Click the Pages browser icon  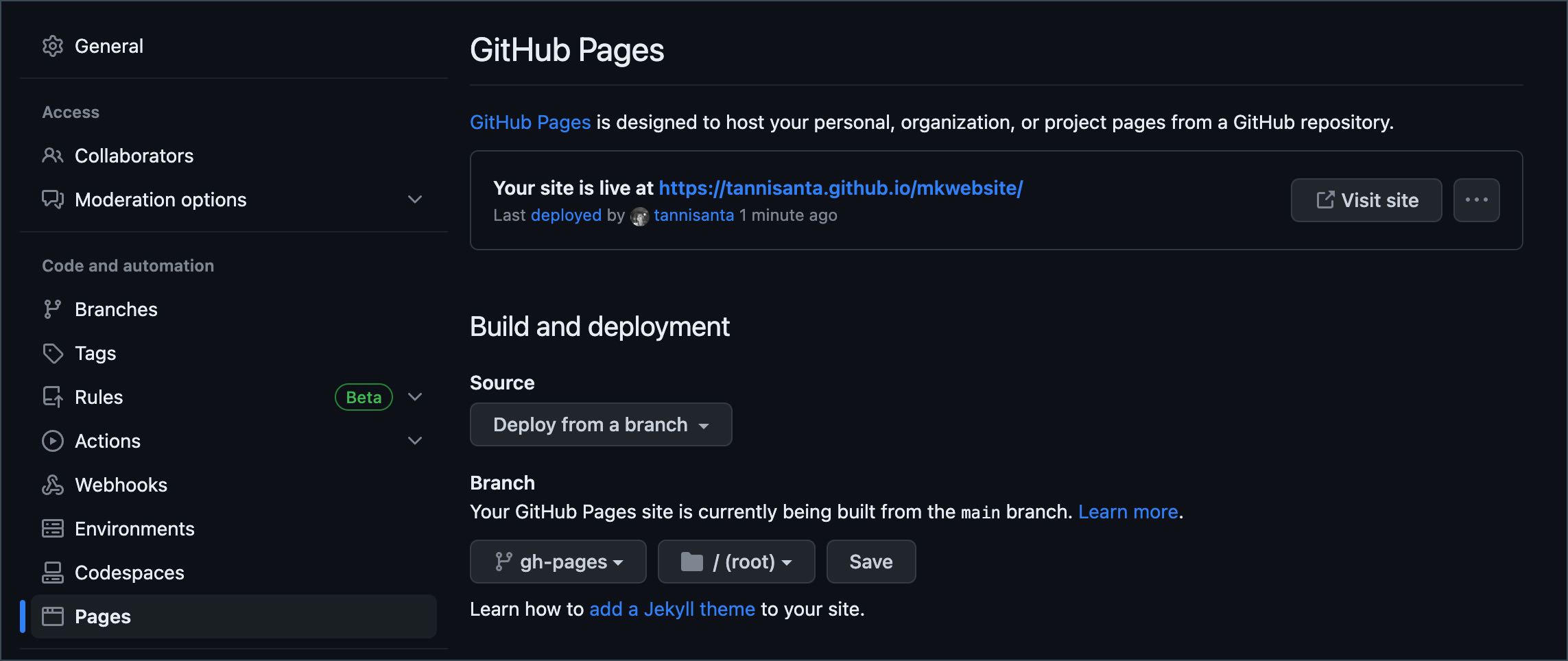pos(53,616)
